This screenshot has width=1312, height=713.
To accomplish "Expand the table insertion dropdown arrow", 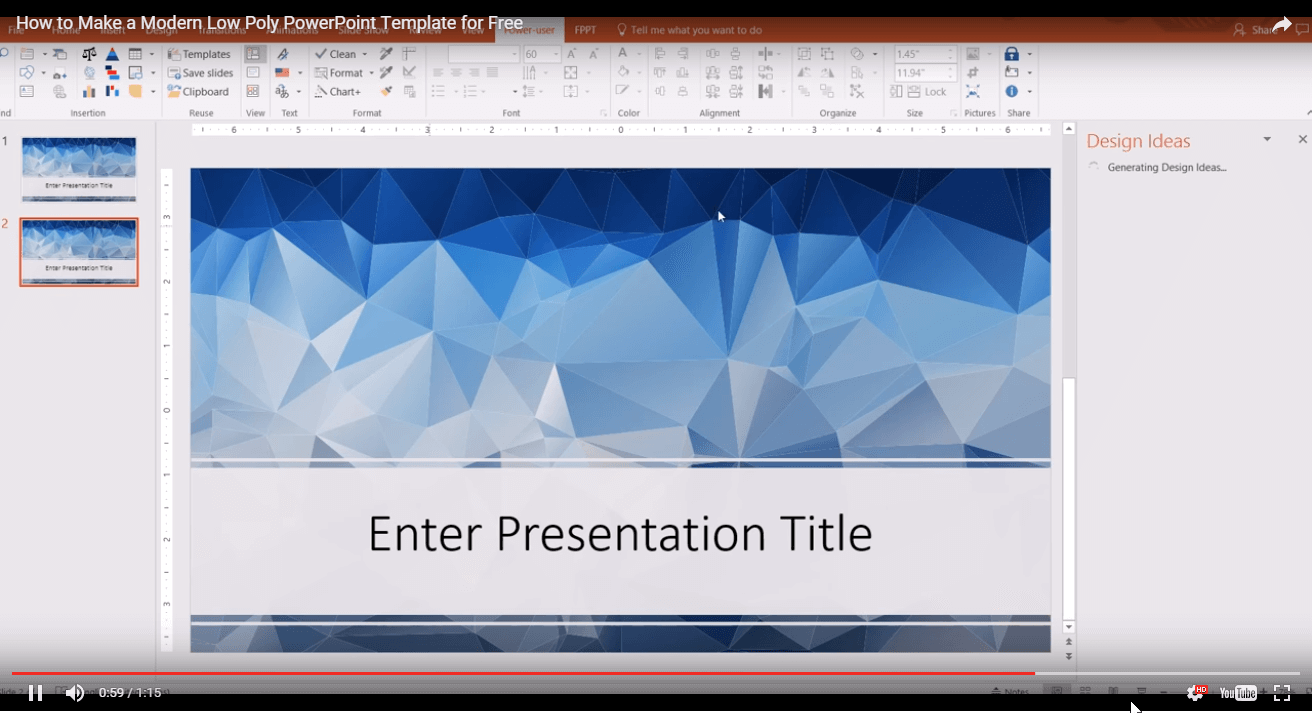I will (x=152, y=54).
